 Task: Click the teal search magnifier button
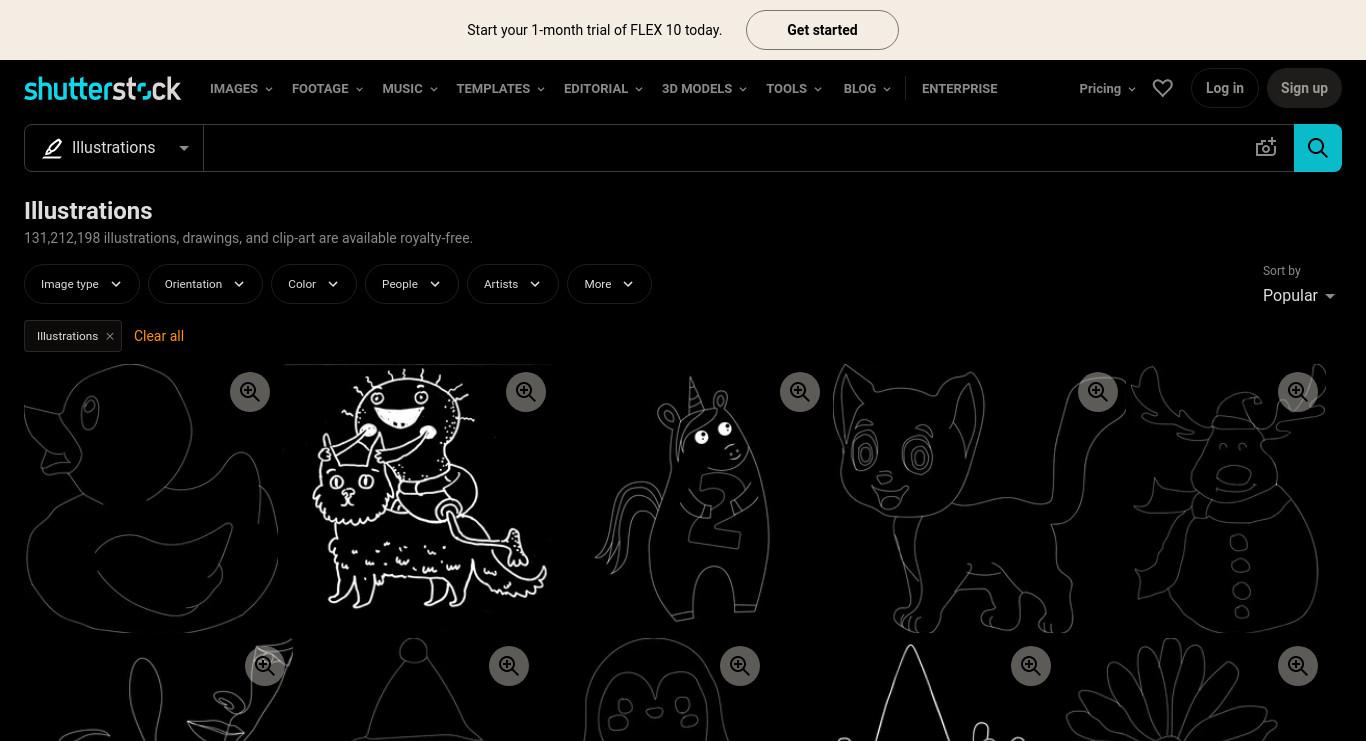1318,148
